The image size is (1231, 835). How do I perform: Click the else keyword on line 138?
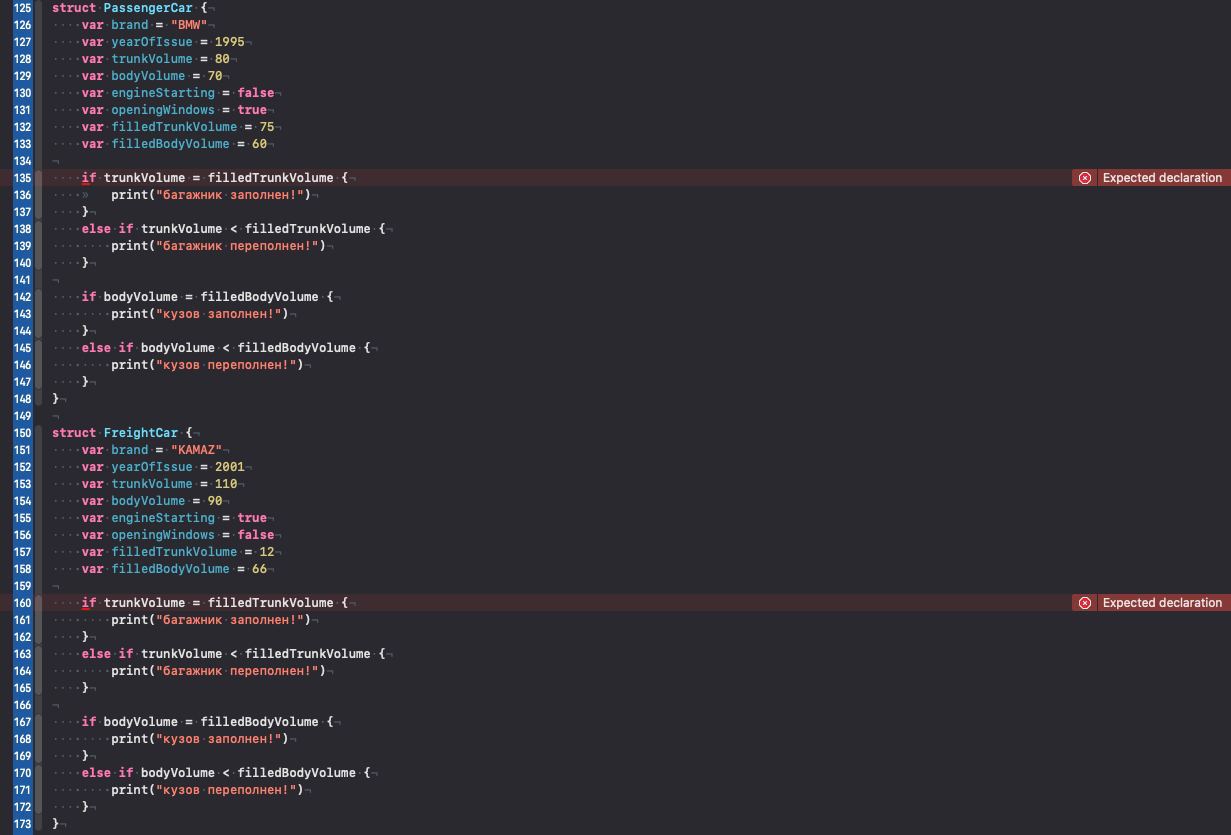(97, 229)
